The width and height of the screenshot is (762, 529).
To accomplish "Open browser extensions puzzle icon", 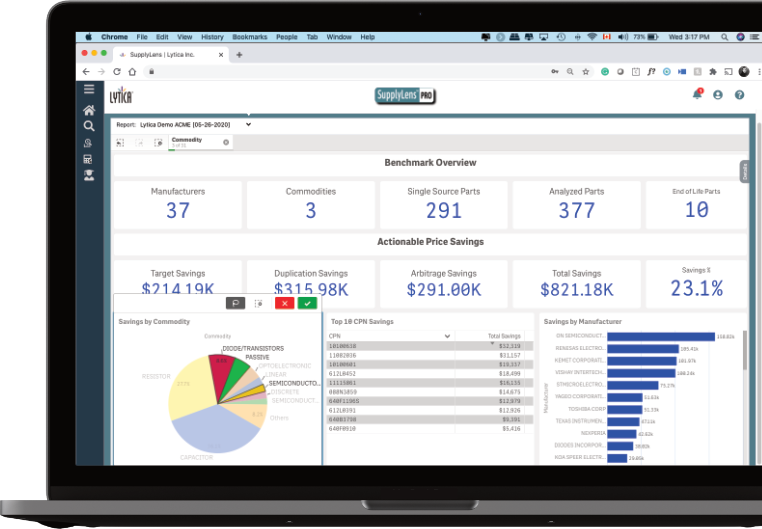I will point(713,71).
